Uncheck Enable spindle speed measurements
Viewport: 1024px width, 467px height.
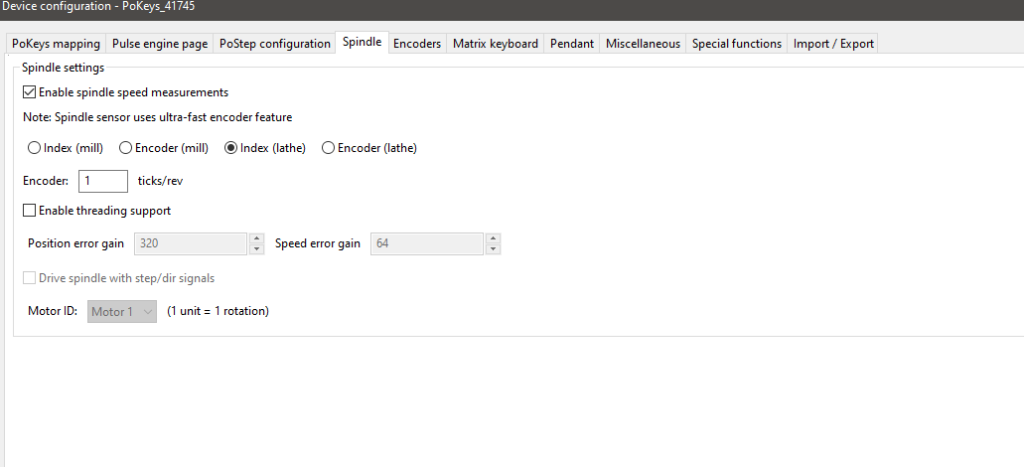pyautogui.click(x=29, y=92)
